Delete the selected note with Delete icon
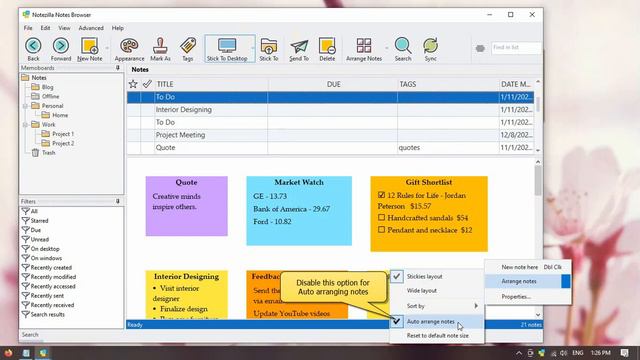The height and width of the screenshot is (360, 640). 327,46
